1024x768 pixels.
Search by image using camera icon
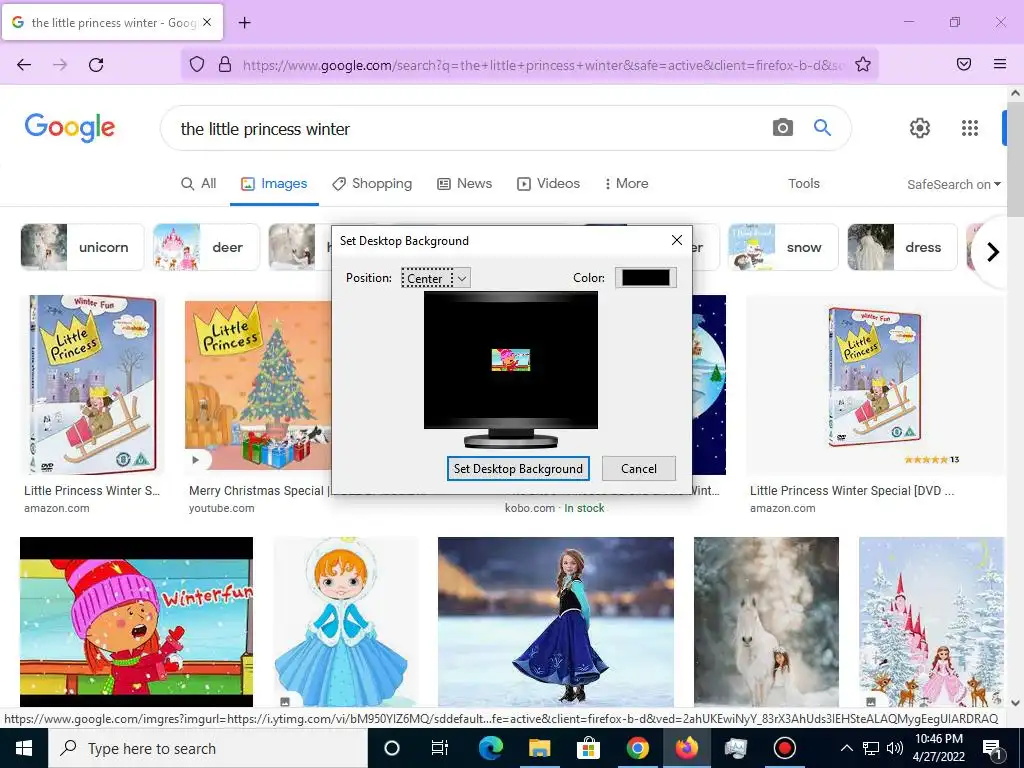click(x=782, y=127)
